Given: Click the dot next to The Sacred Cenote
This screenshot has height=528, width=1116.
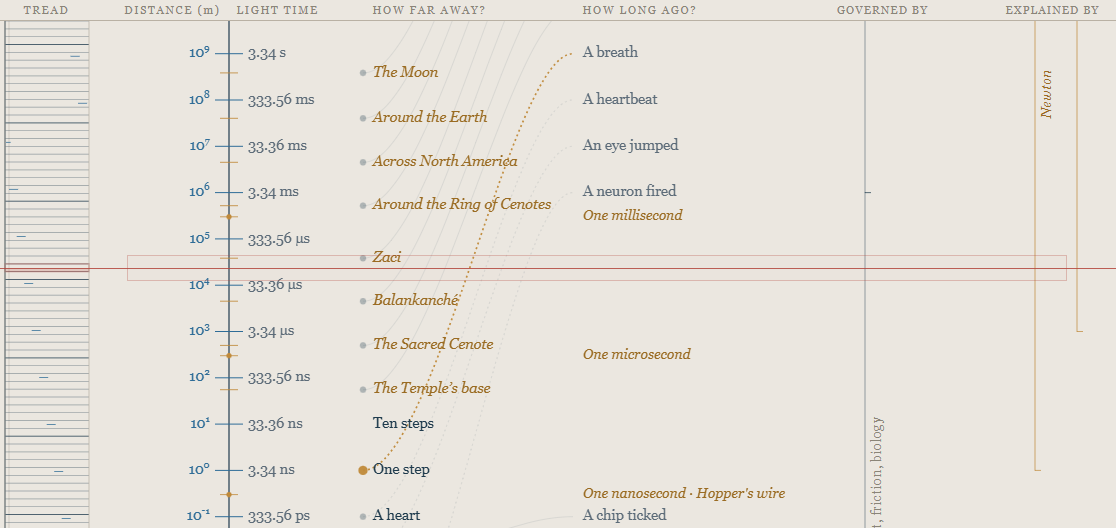Looking at the screenshot, I should coord(363,345).
